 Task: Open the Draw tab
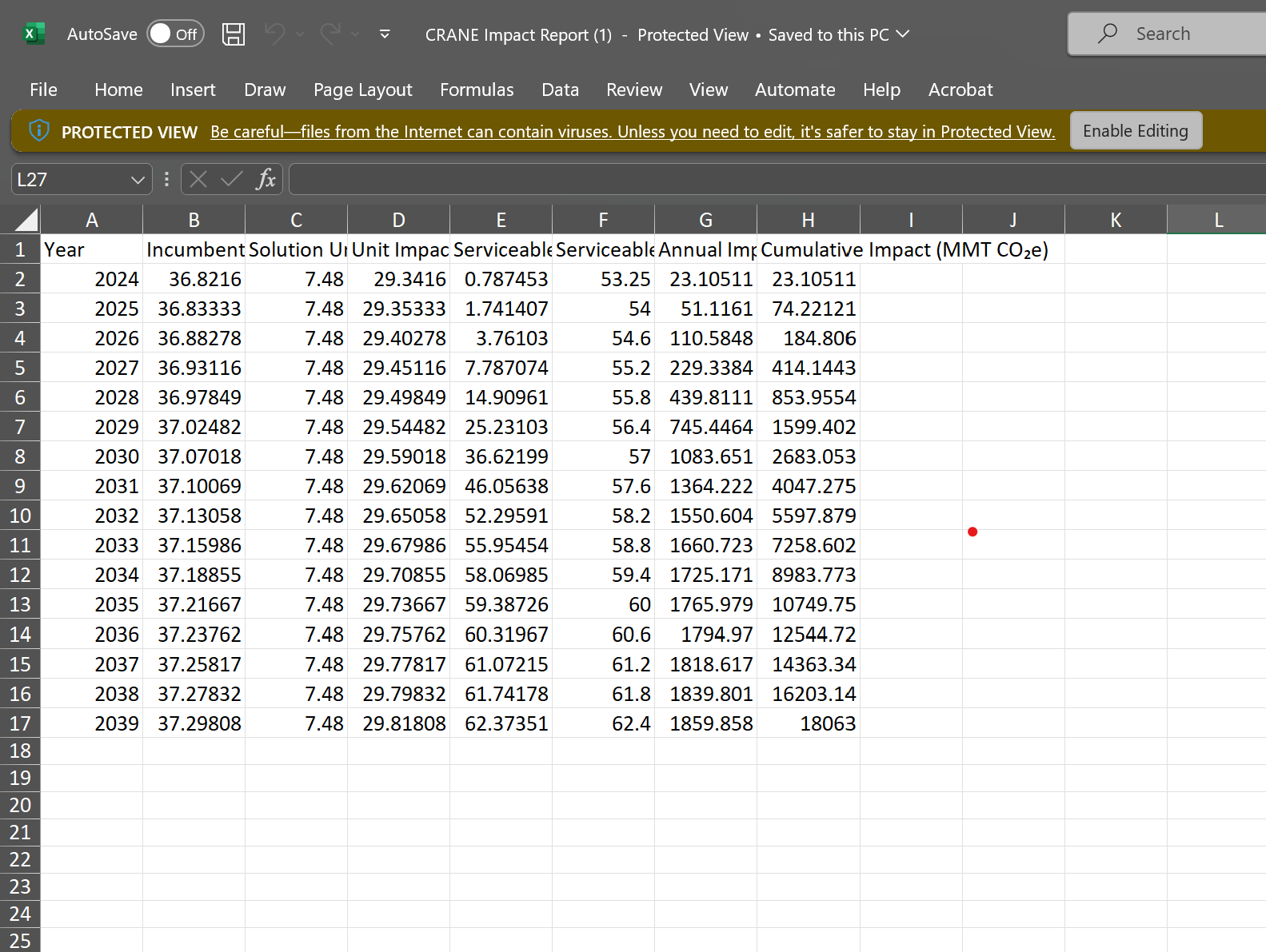tap(265, 90)
